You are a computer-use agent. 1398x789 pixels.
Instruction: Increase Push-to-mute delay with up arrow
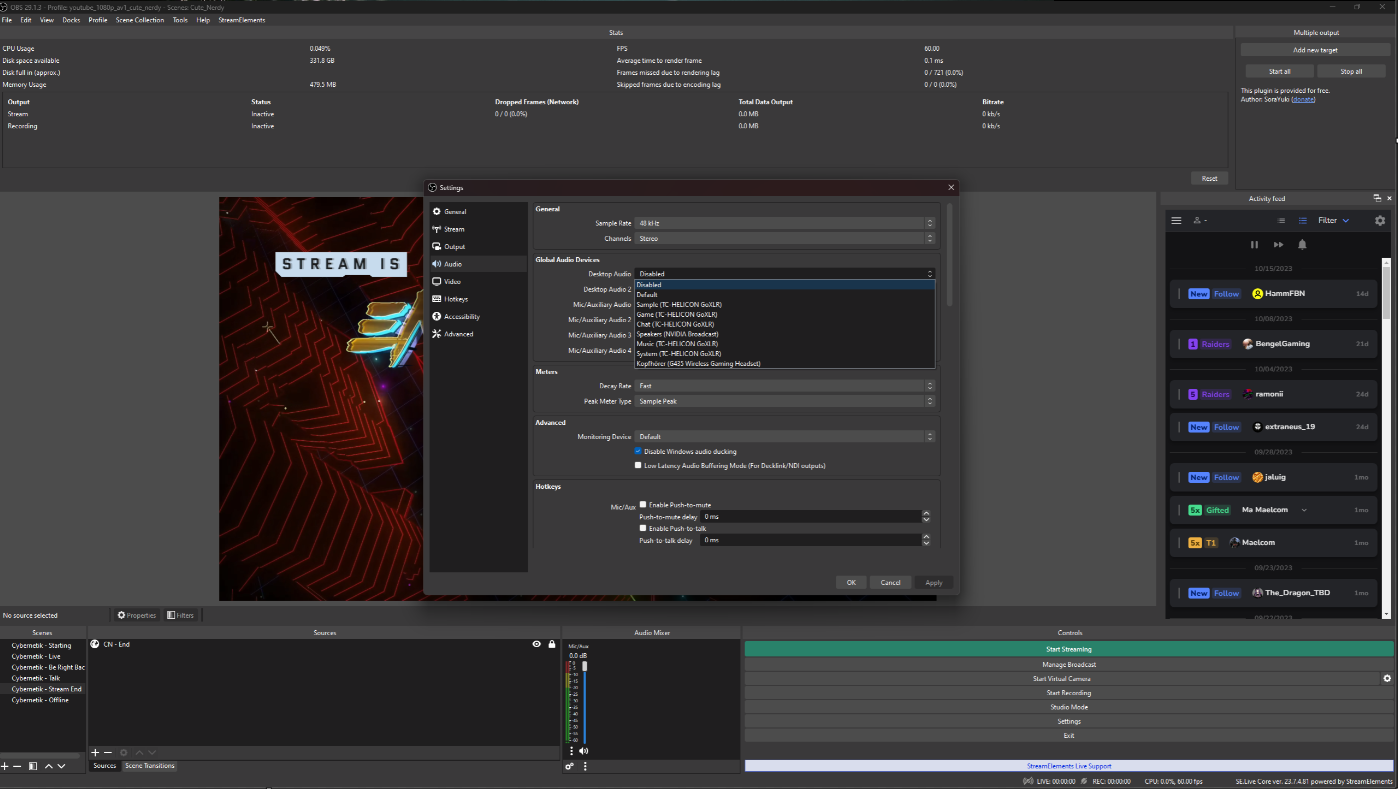(926, 514)
